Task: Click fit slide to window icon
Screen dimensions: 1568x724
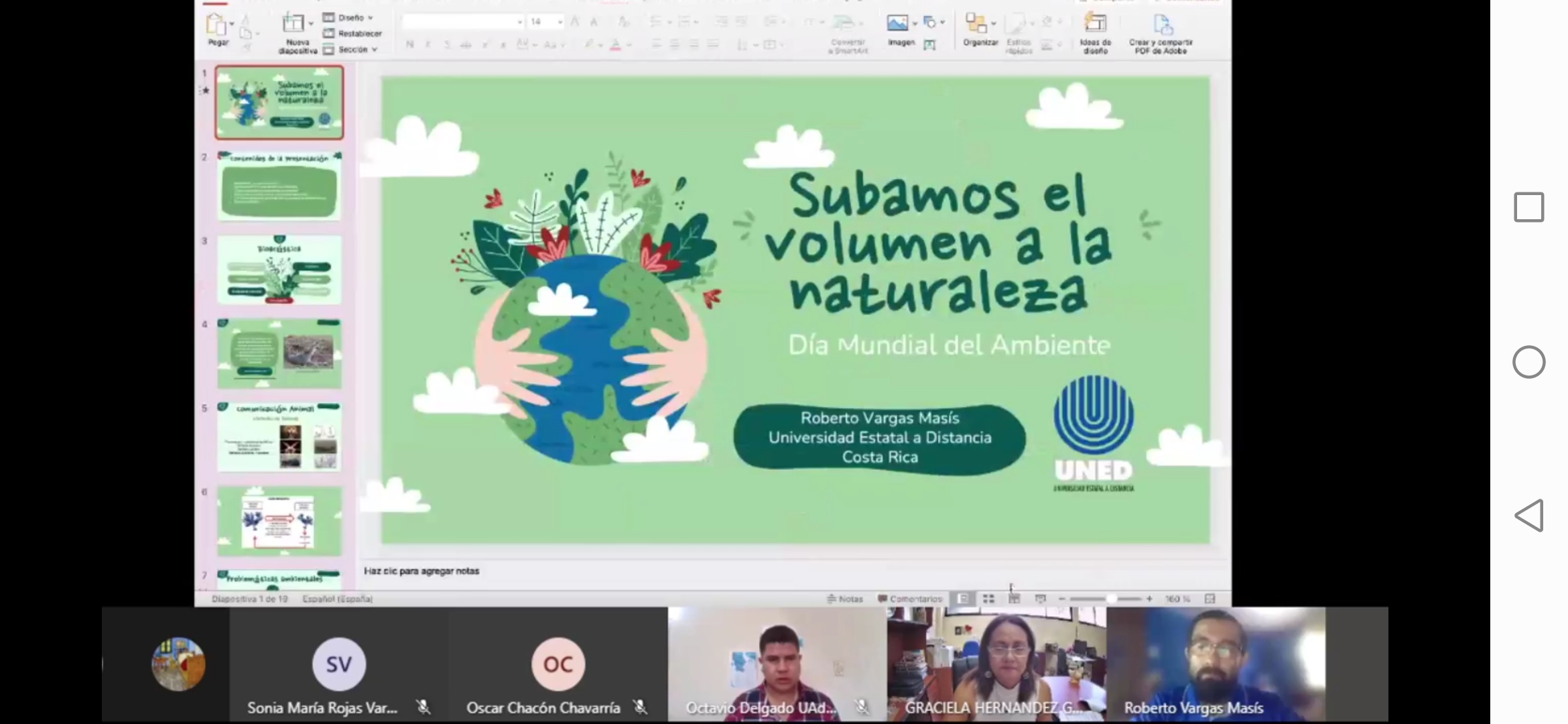Action: click(1210, 599)
